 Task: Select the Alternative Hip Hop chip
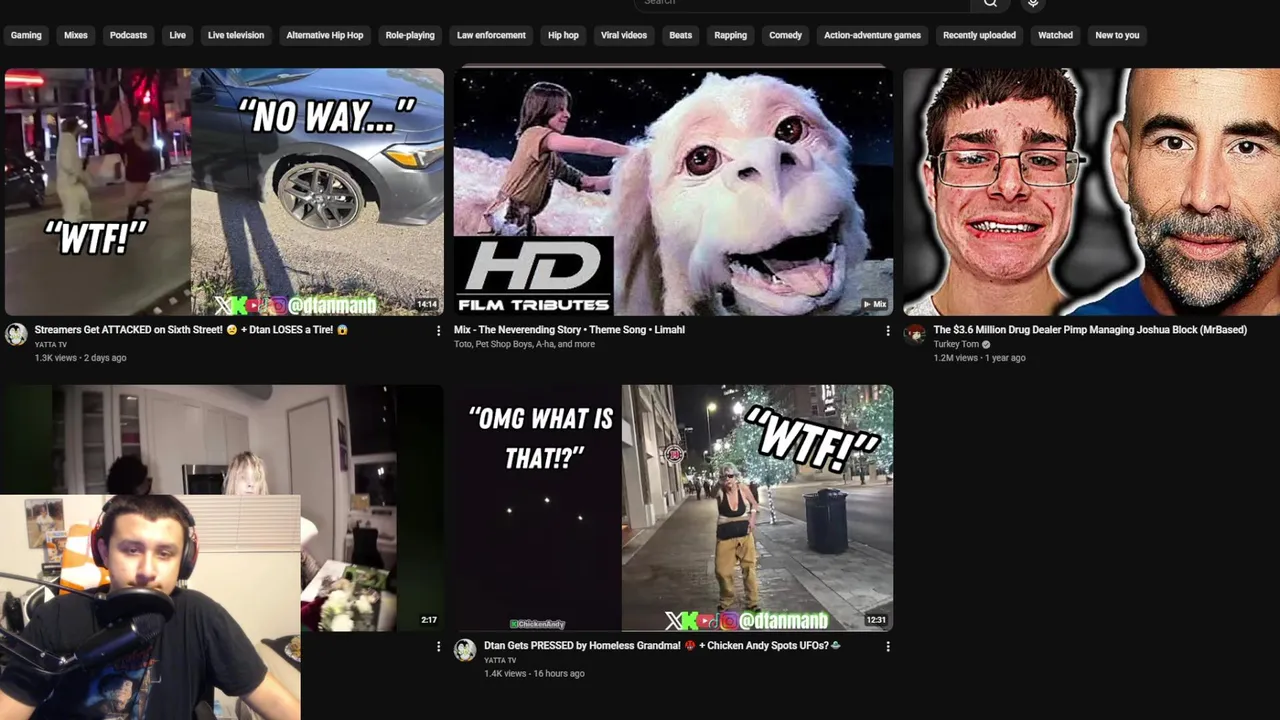(x=325, y=35)
